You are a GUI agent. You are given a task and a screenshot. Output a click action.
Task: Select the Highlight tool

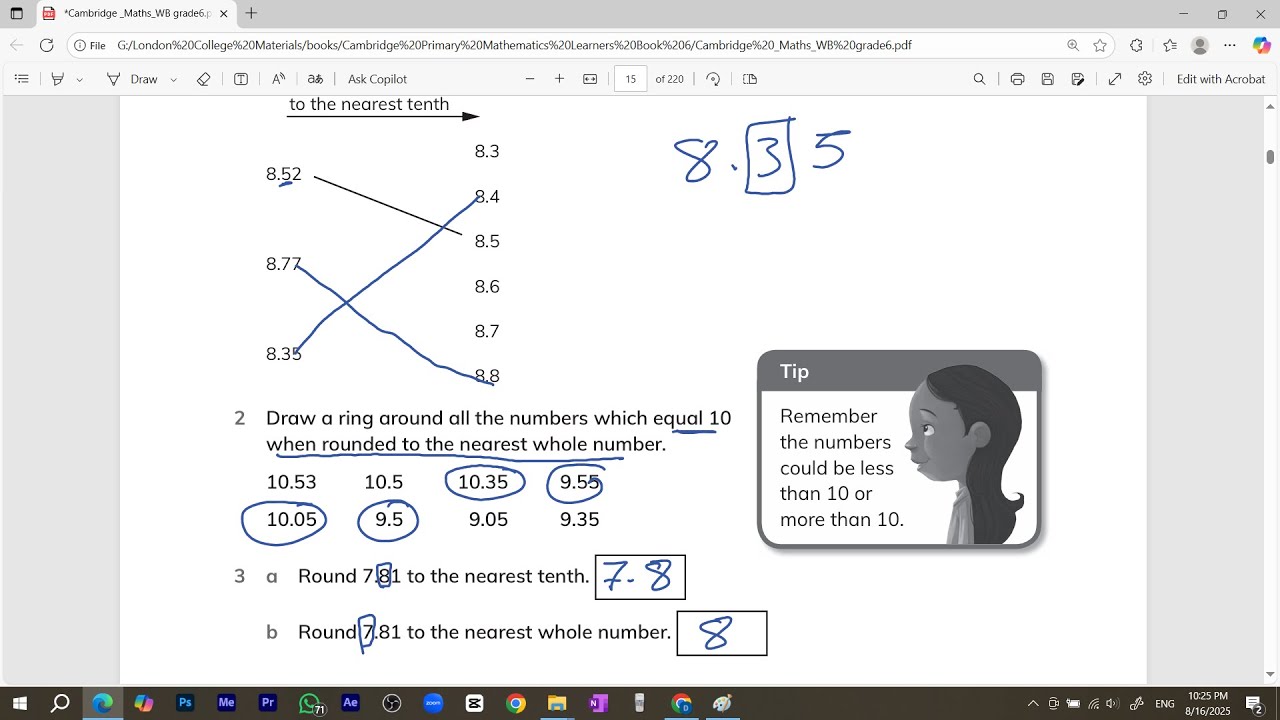pyautogui.click(x=58, y=79)
